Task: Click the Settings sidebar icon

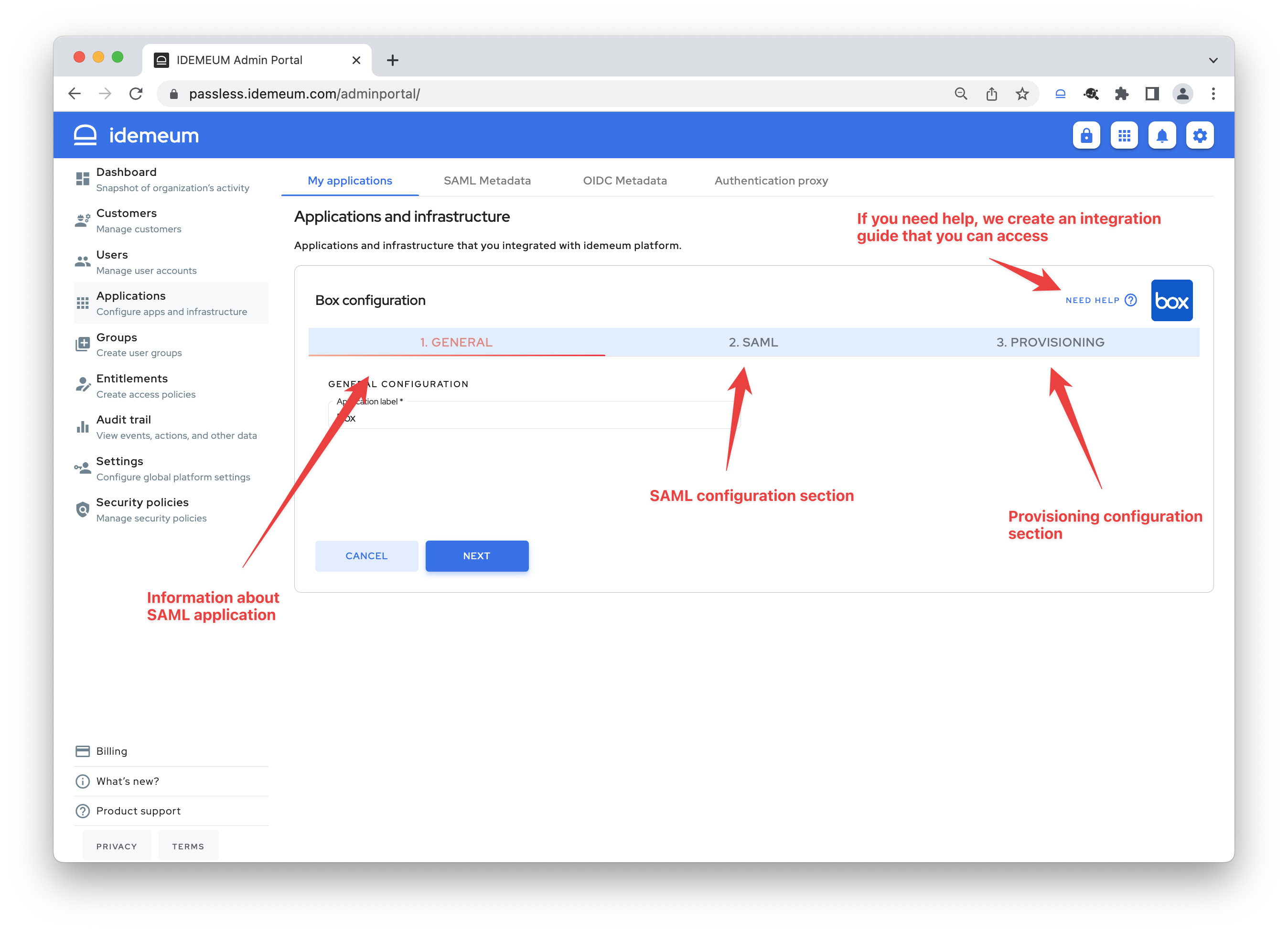Action: click(83, 467)
